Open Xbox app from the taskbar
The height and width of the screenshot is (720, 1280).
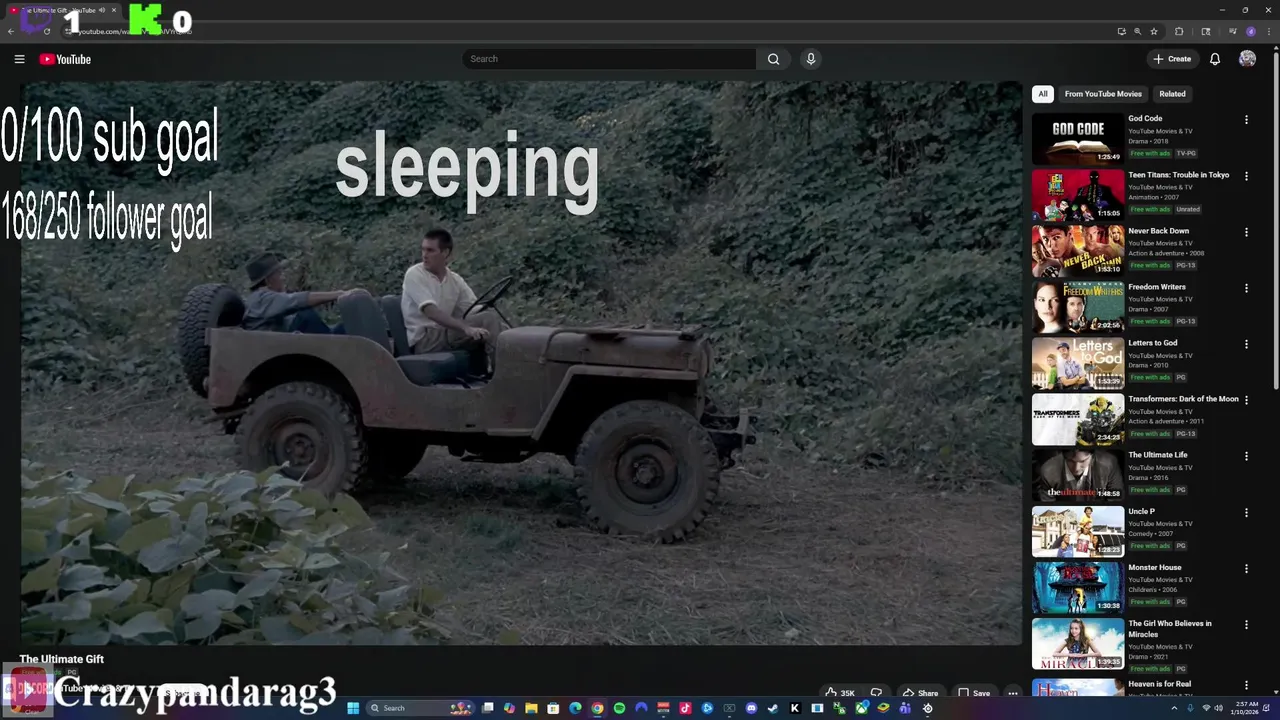coord(861,708)
